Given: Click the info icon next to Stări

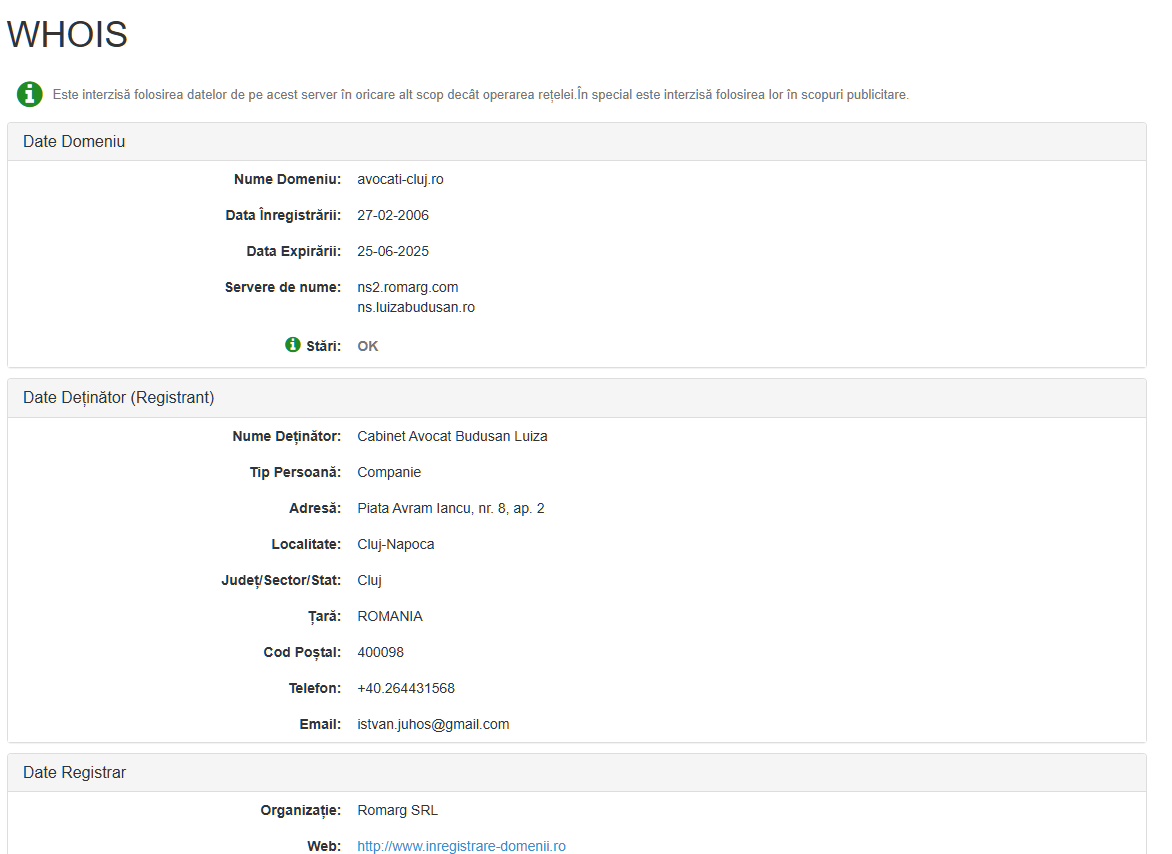Looking at the screenshot, I should [293, 345].
